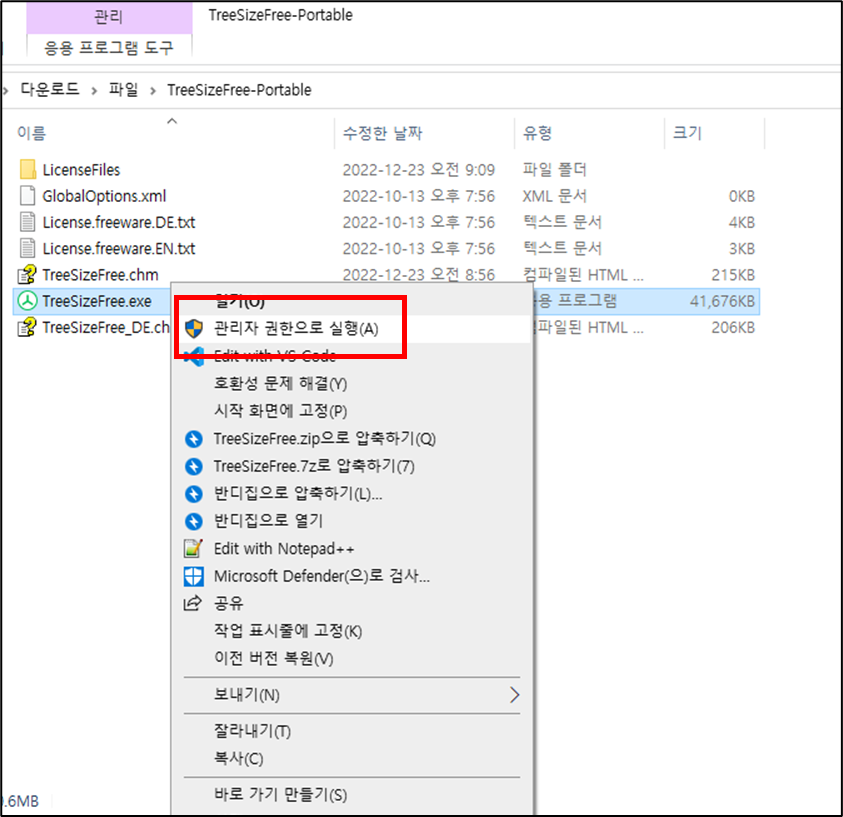Click the TreeSizeFree.exe application icon
The width and height of the screenshot is (843, 817).
click(27, 301)
